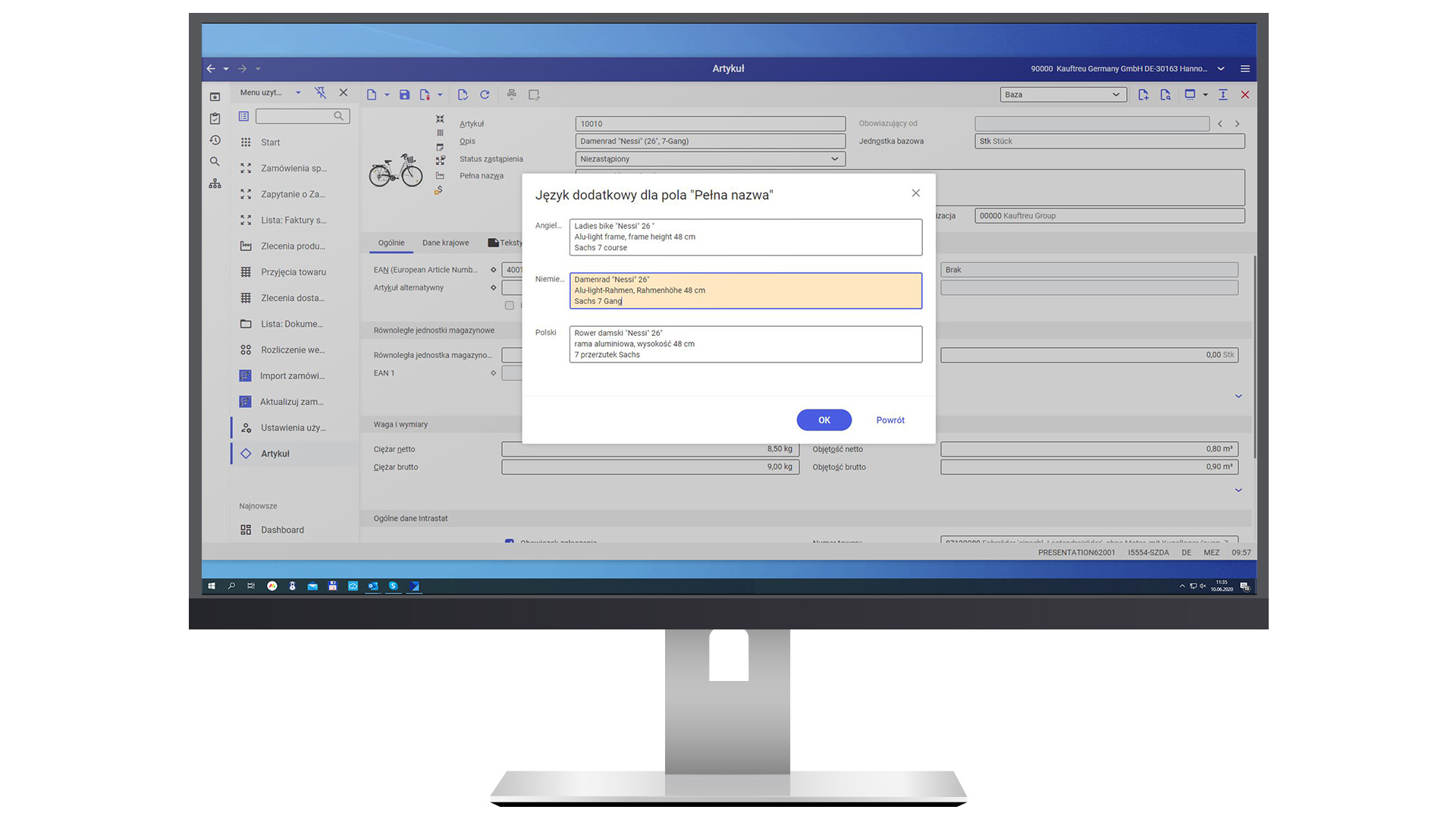Open Ustawienia uży... menu entry
Screen dimensions: 1456x819
(294, 428)
